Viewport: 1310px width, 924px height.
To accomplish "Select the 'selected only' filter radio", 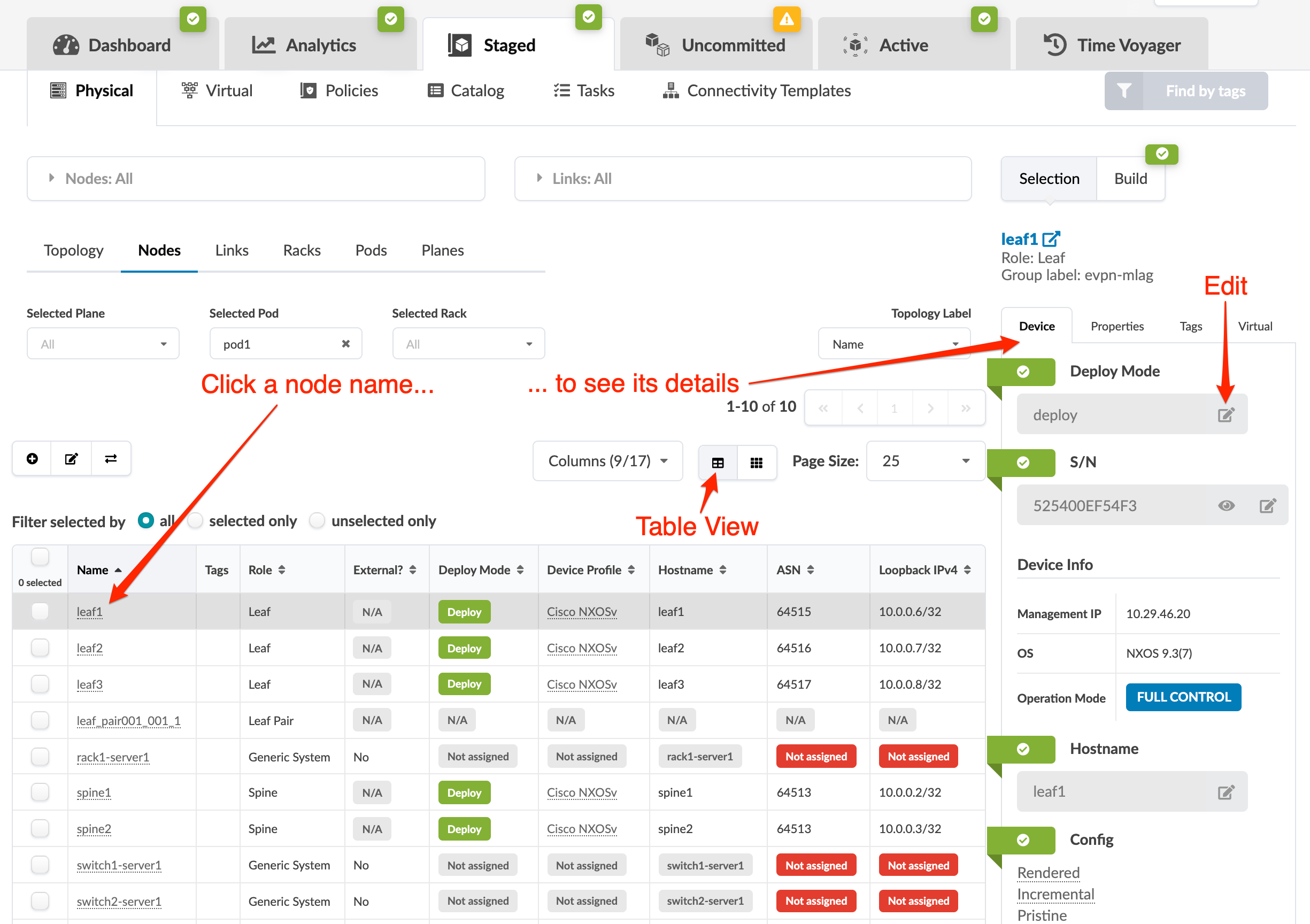I will click(x=196, y=520).
